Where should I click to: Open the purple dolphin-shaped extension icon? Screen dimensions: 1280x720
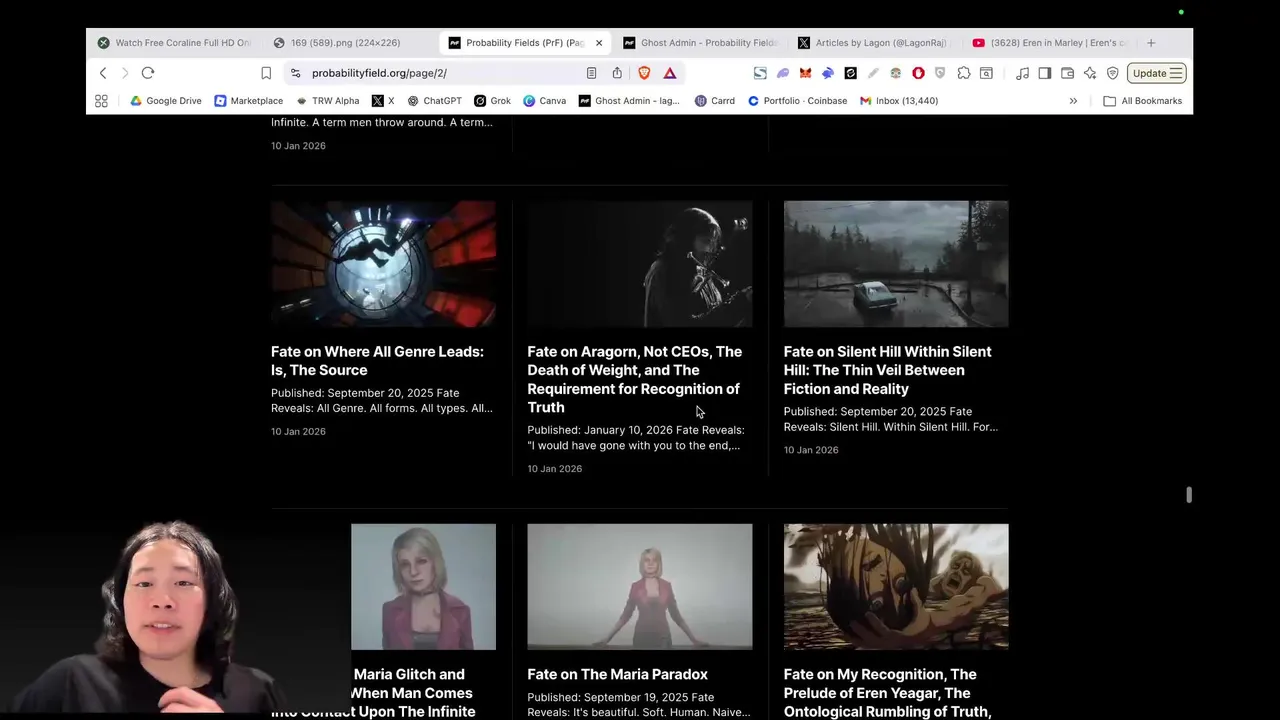783,73
